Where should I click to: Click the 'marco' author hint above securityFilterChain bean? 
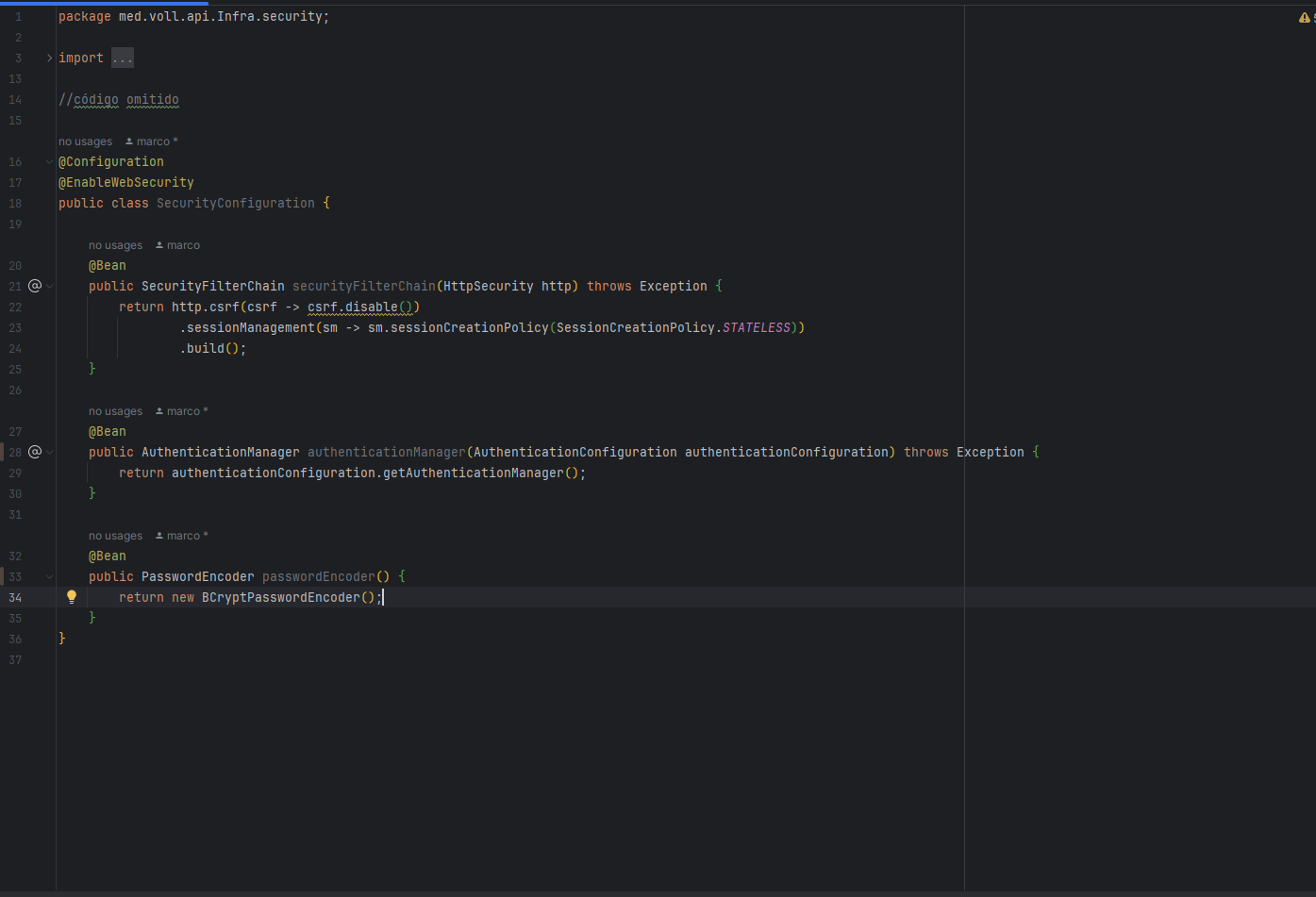tap(178, 245)
